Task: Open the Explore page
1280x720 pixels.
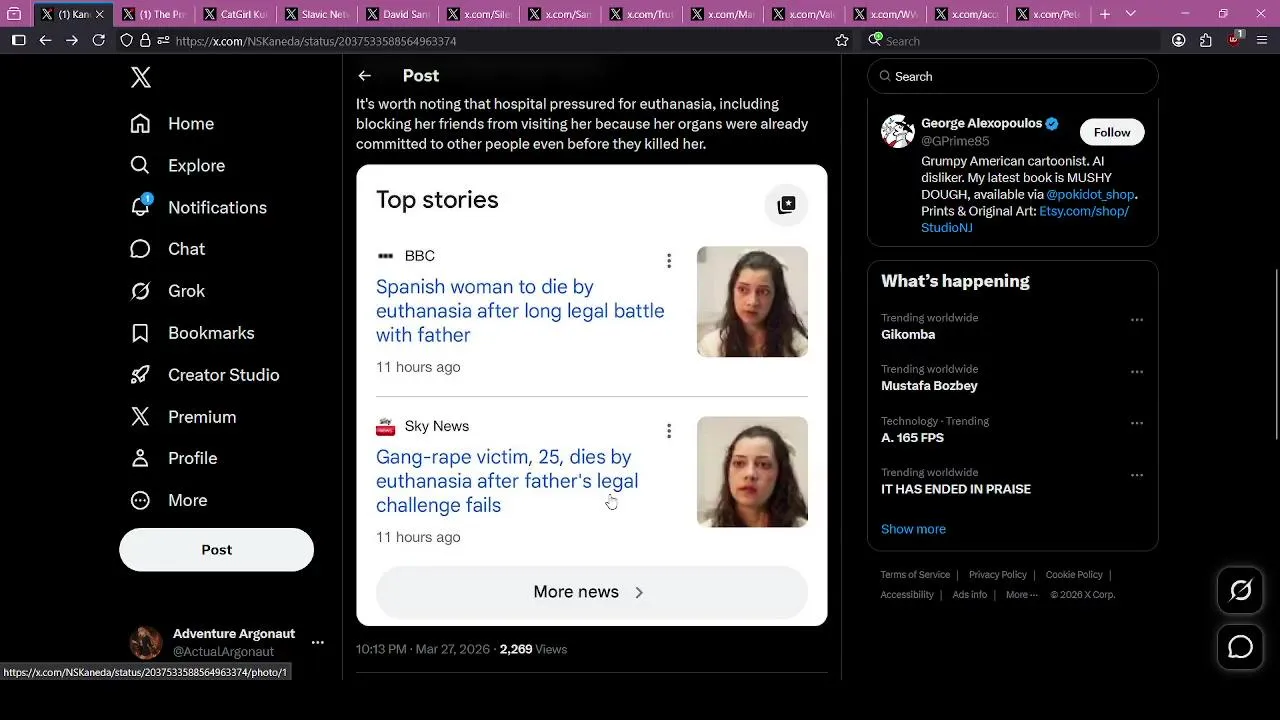Action: 177,165
